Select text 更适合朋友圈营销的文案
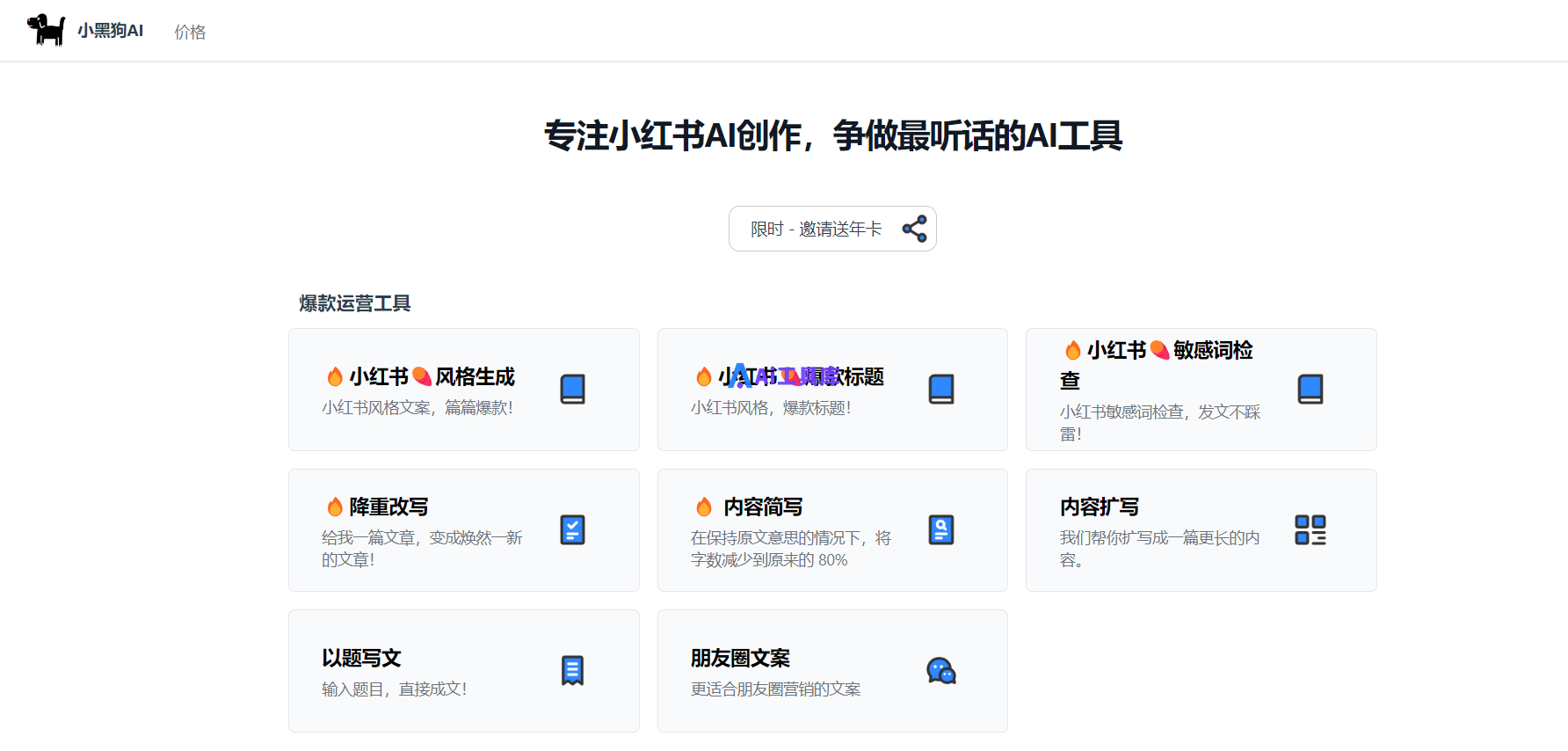This screenshot has width=1568, height=751. tap(775, 689)
